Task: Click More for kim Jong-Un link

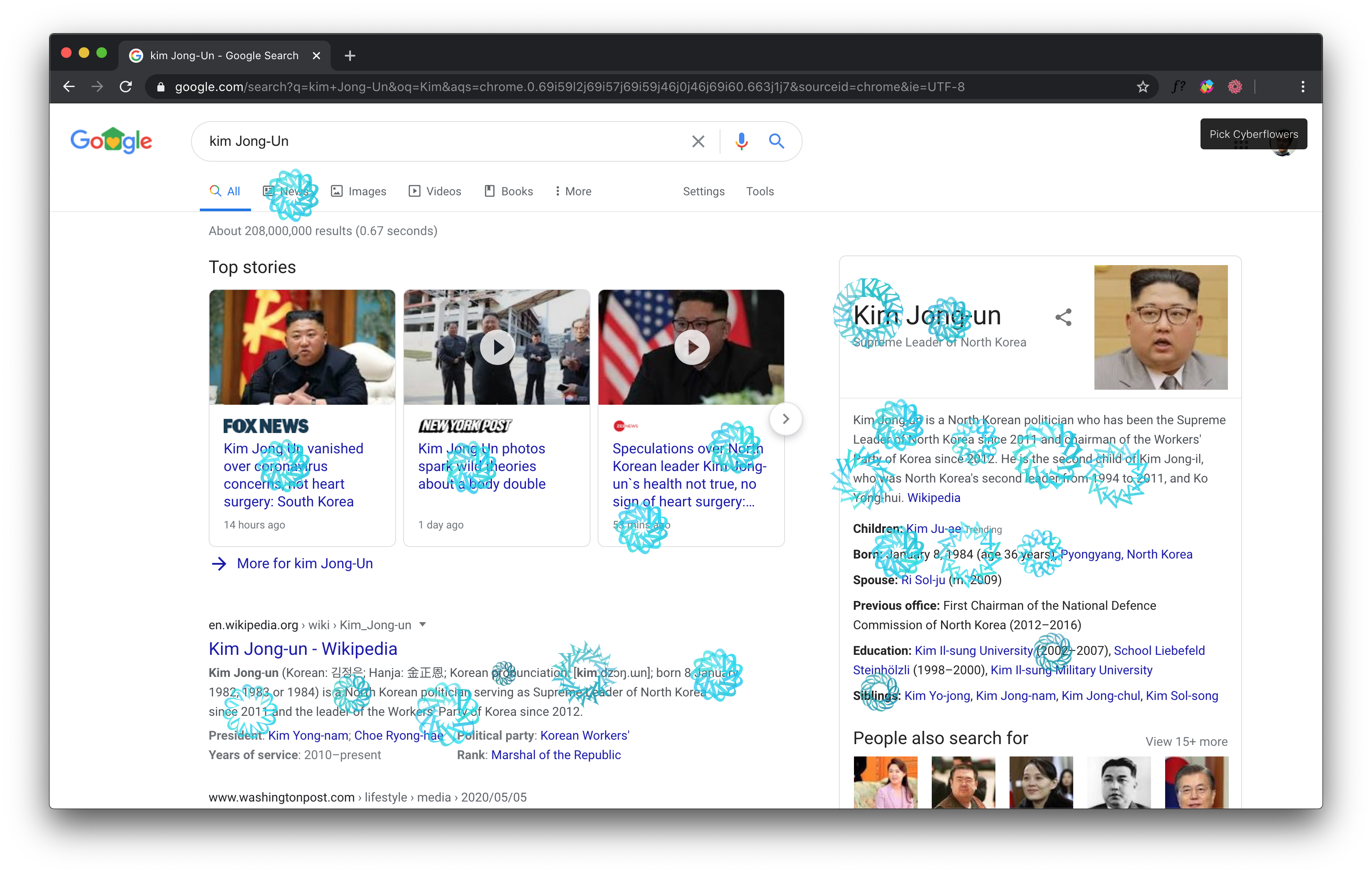Action: [305, 563]
